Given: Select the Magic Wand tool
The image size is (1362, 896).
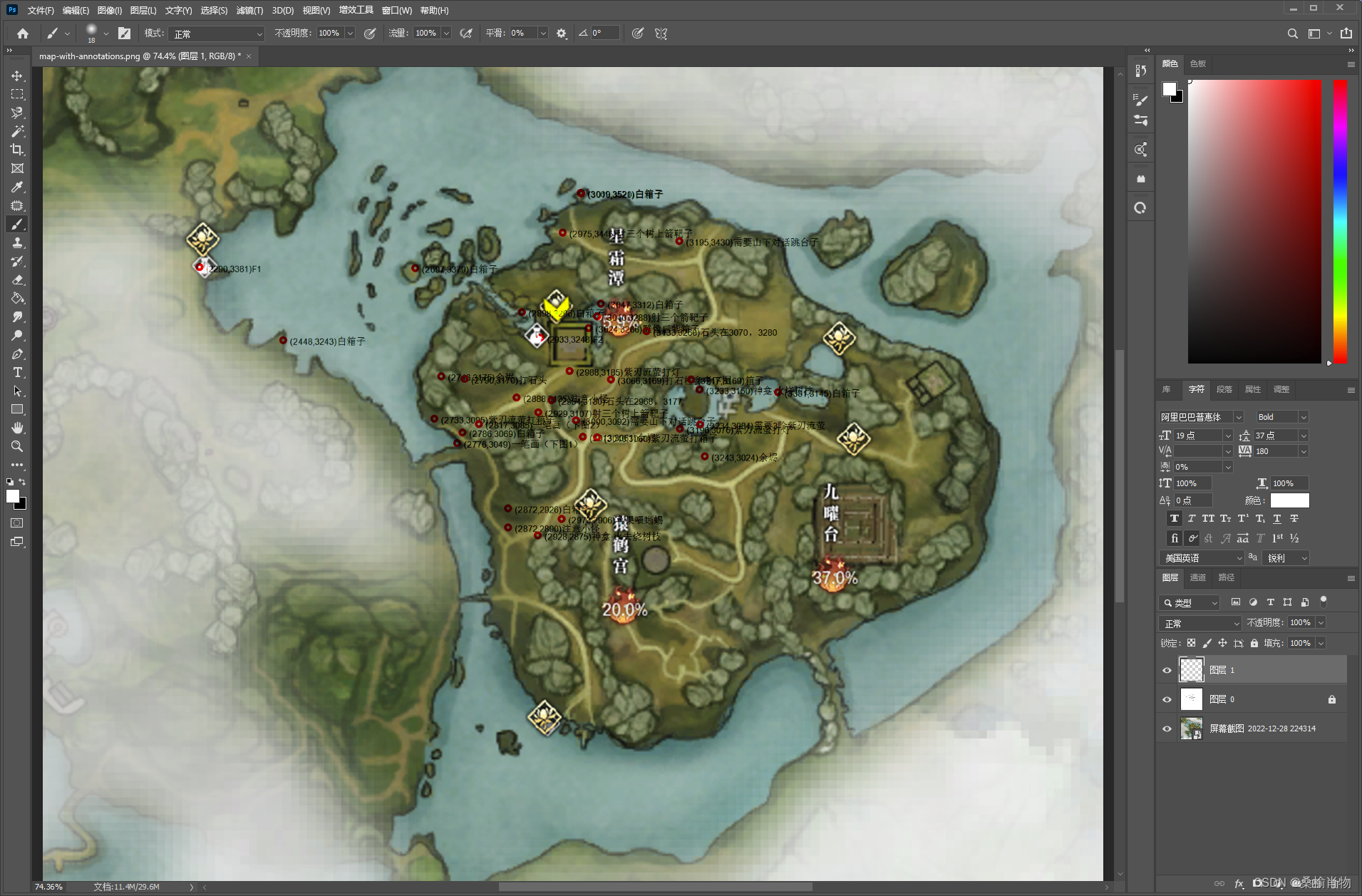Looking at the screenshot, I should coord(17,131).
